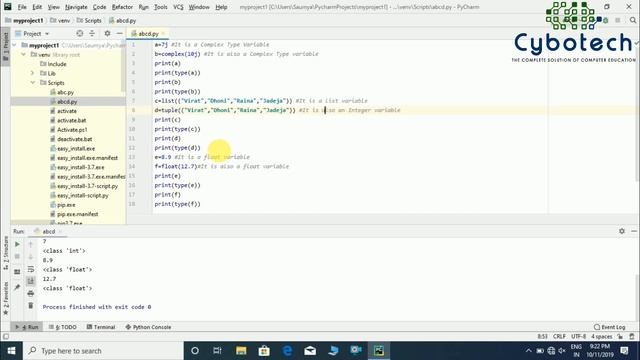Collapse the venv library root folder
Screen dimensions: 640x360
(24, 54)
